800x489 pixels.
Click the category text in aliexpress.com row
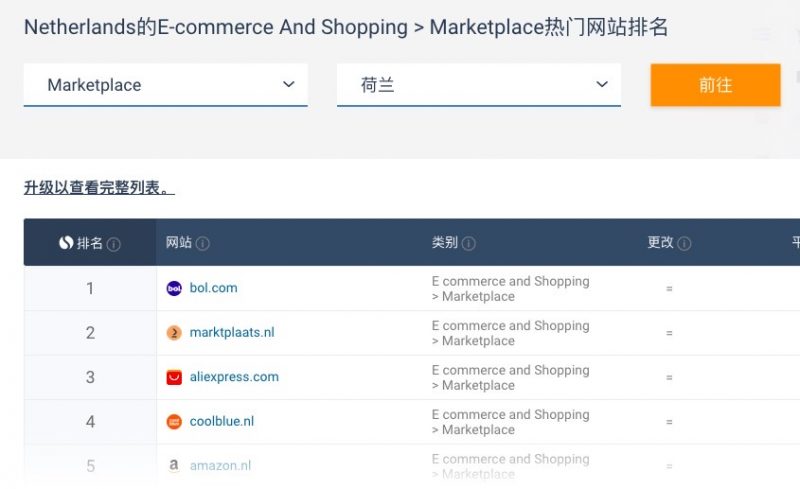pyautogui.click(x=510, y=378)
